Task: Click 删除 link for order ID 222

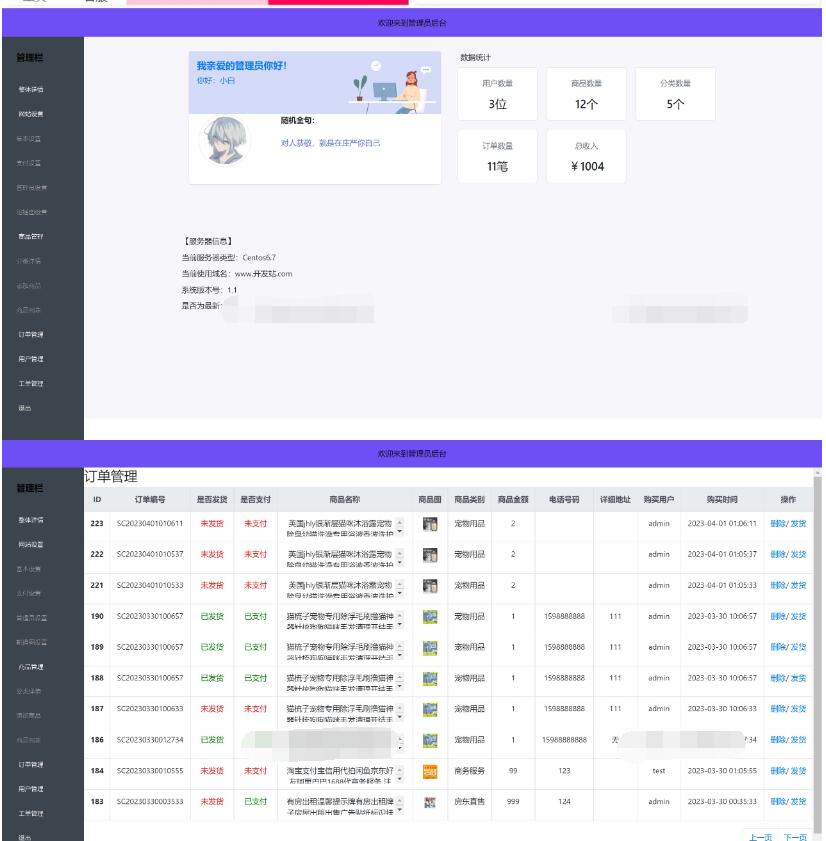Action: pos(778,554)
